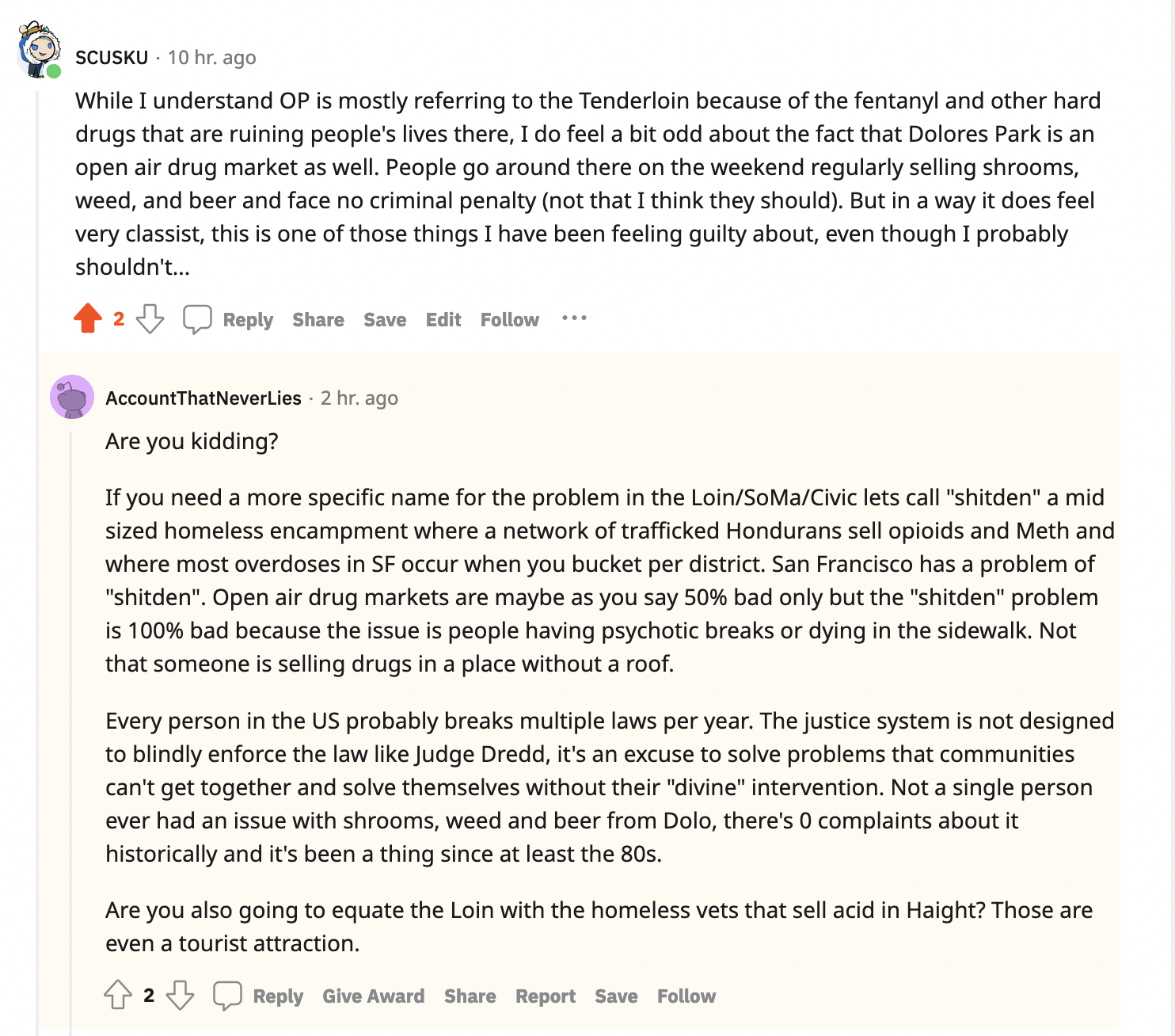This screenshot has width=1175, height=1036.
Task: Click the comment bubble icon under AccountThatNeverLies' reply
Action: point(227,996)
